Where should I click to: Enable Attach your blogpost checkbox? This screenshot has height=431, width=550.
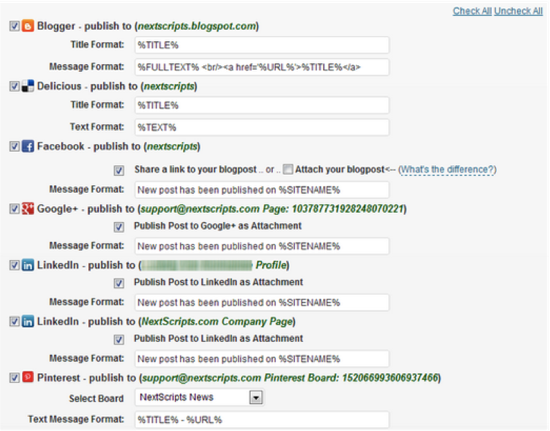[288, 169]
